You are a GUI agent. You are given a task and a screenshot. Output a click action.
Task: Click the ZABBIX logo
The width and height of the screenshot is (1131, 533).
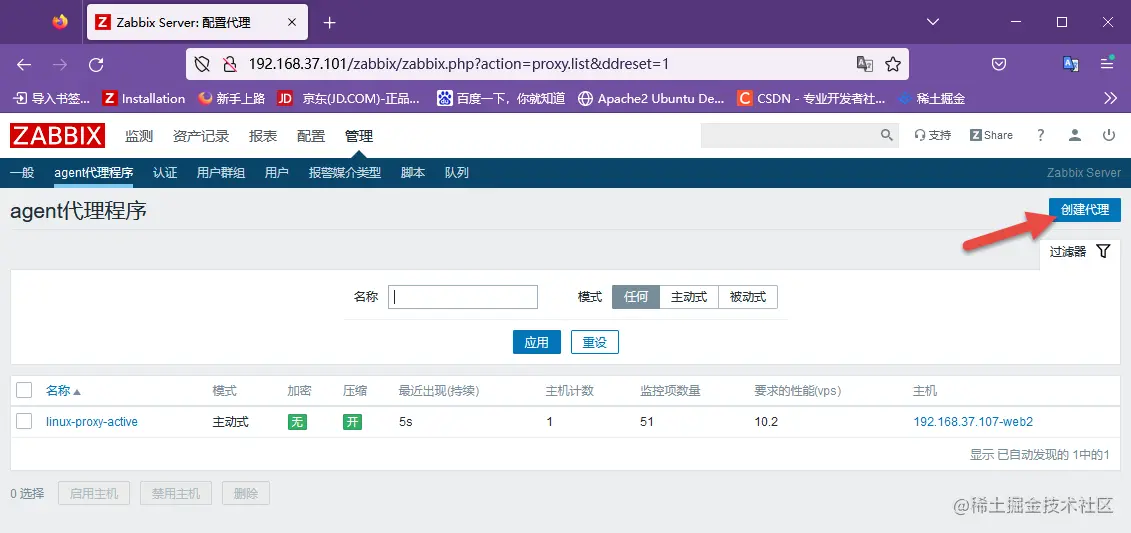coord(58,136)
